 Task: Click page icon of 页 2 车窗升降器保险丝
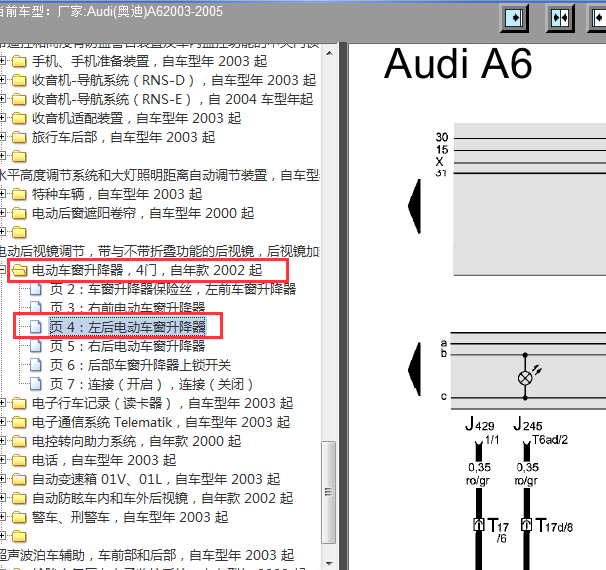(x=36, y=289)
